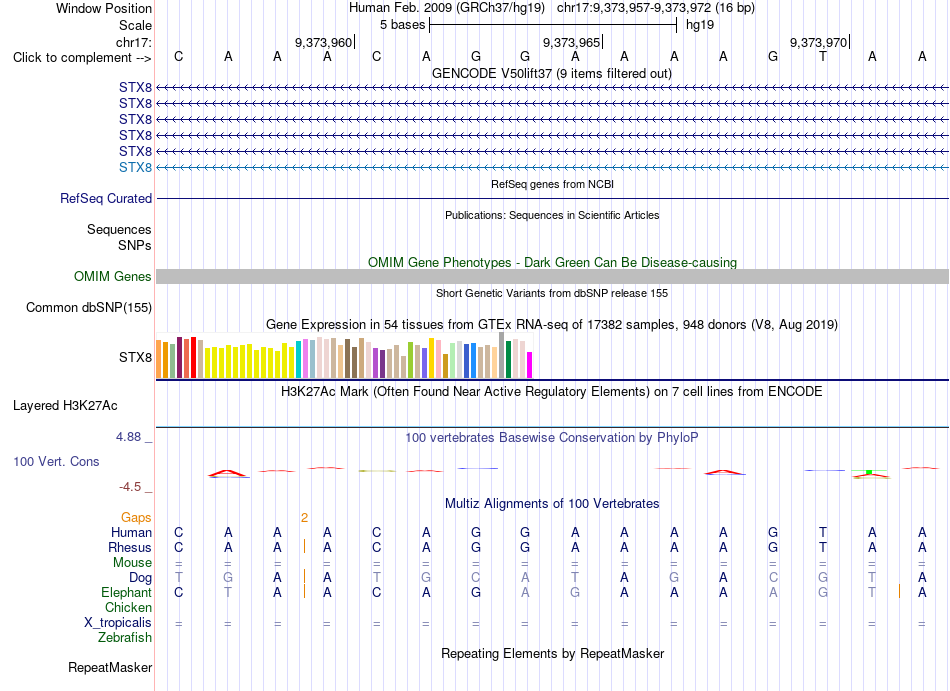Click the '9,373,960' ruler position

pos(323,42)
